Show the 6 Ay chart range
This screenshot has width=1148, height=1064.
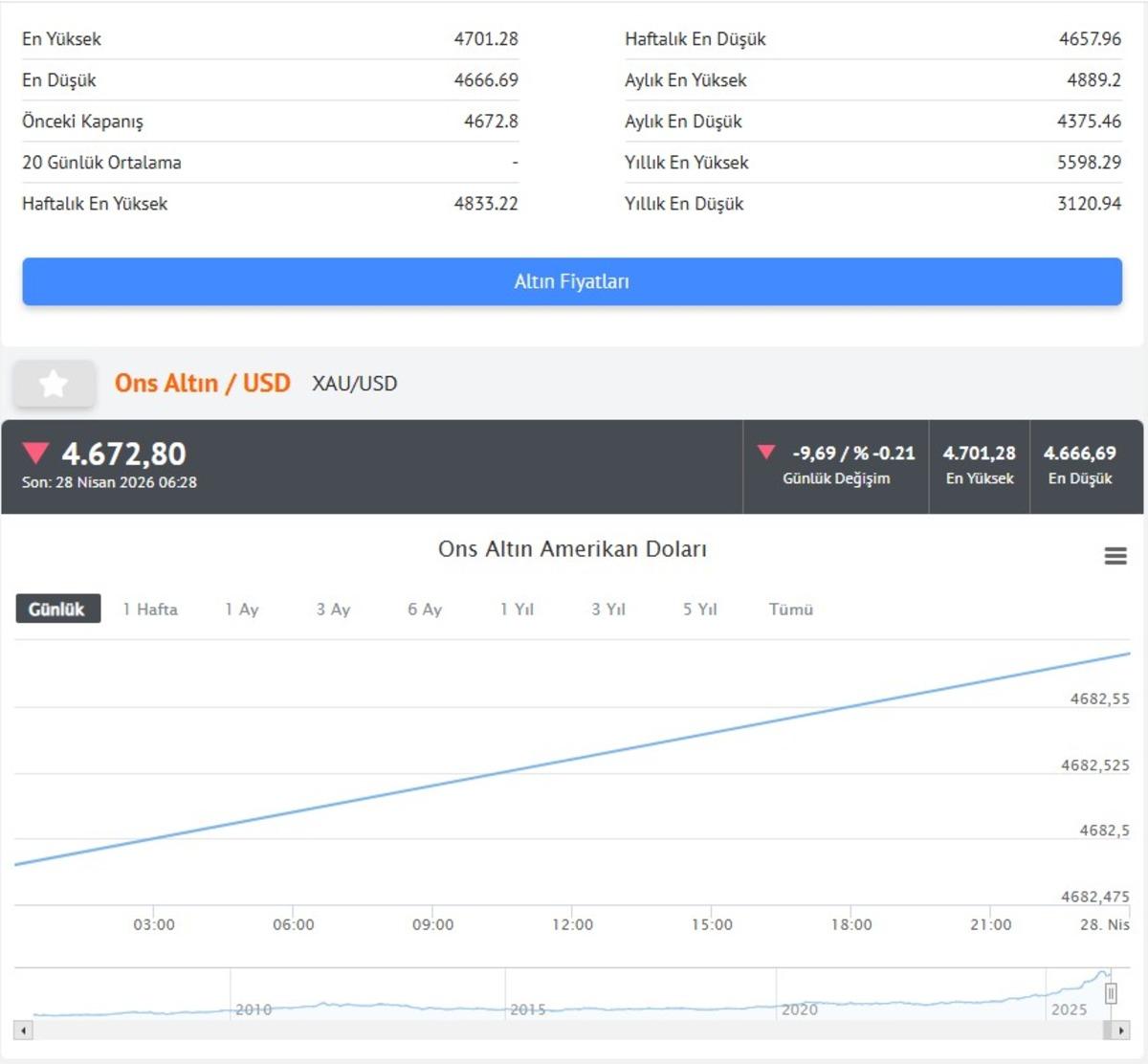(425, 610)
